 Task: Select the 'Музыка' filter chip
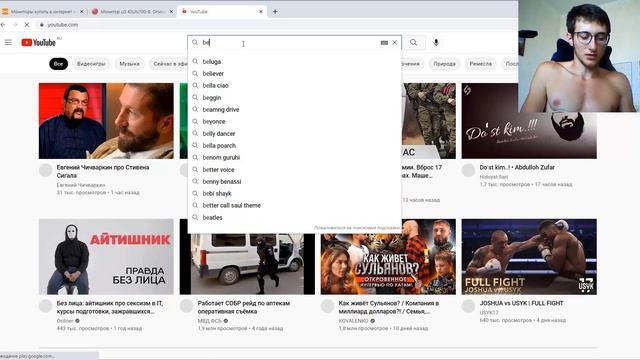pos(129,64)
